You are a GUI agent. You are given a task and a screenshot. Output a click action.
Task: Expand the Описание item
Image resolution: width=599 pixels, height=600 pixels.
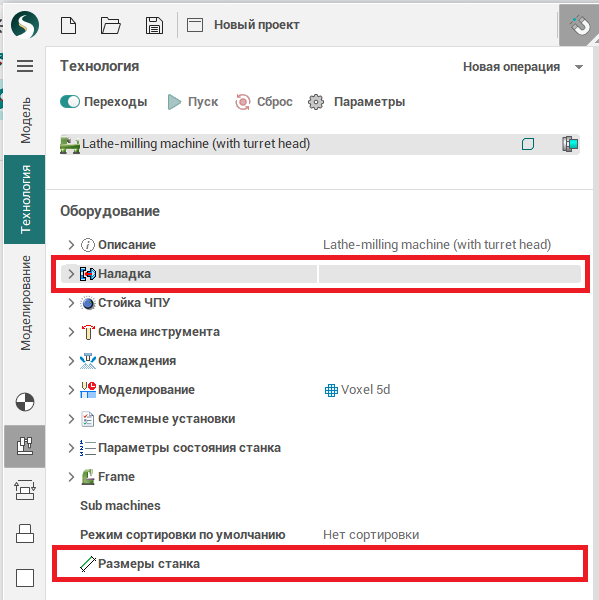[x=71, y=245]
